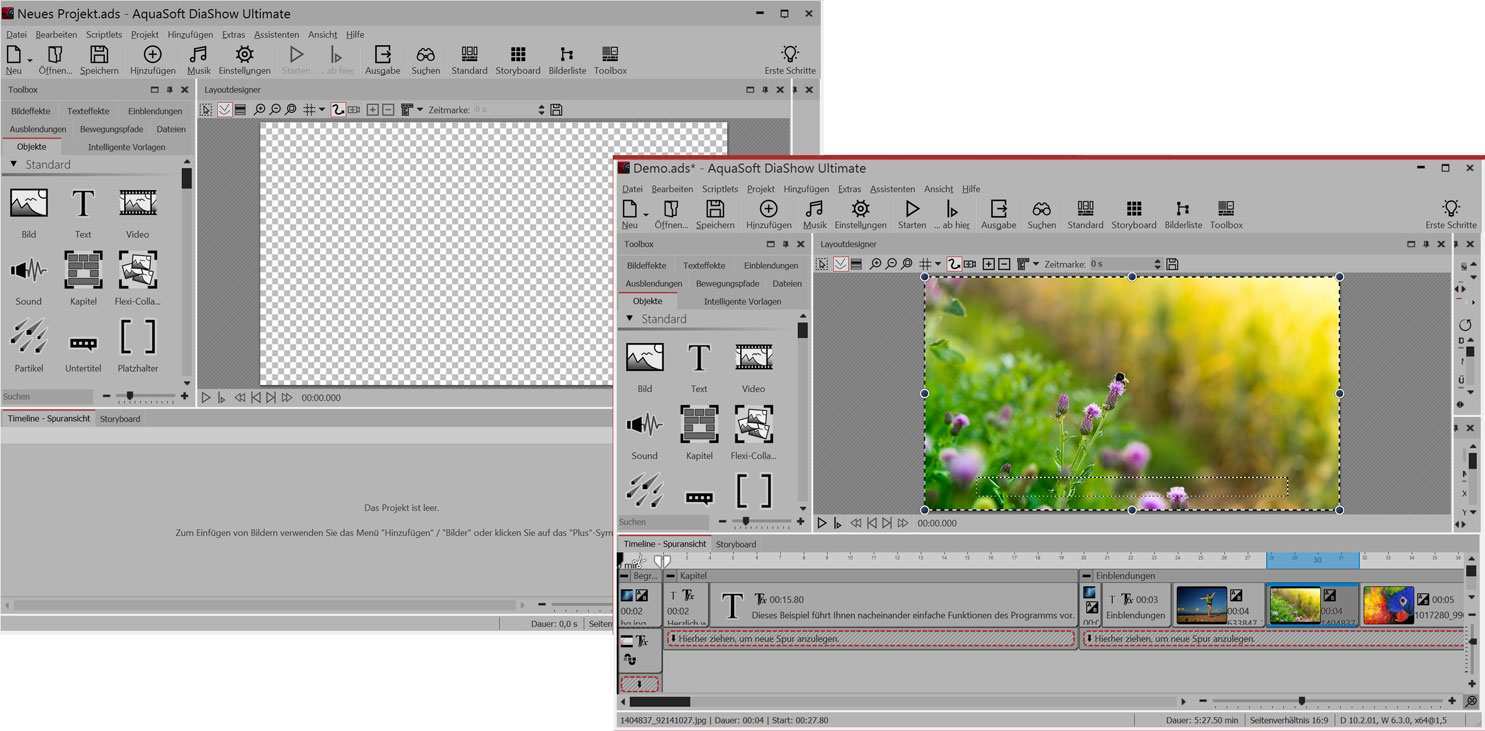This screenshot has height=731, width=1485.
Task: Add Flexi-Collage object from Demo.ads Toolbox
Action: point(753,425)
